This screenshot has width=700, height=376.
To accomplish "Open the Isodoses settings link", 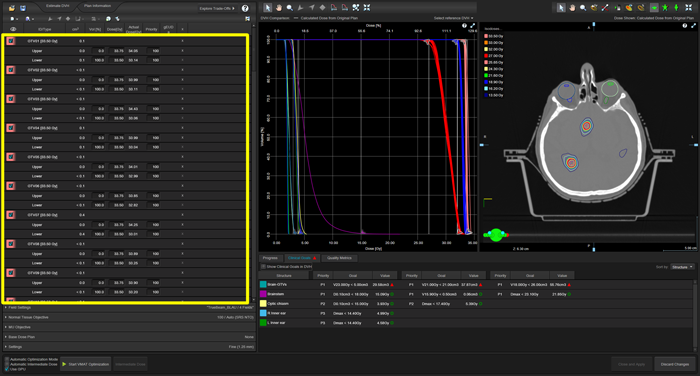I will [493, 29].
